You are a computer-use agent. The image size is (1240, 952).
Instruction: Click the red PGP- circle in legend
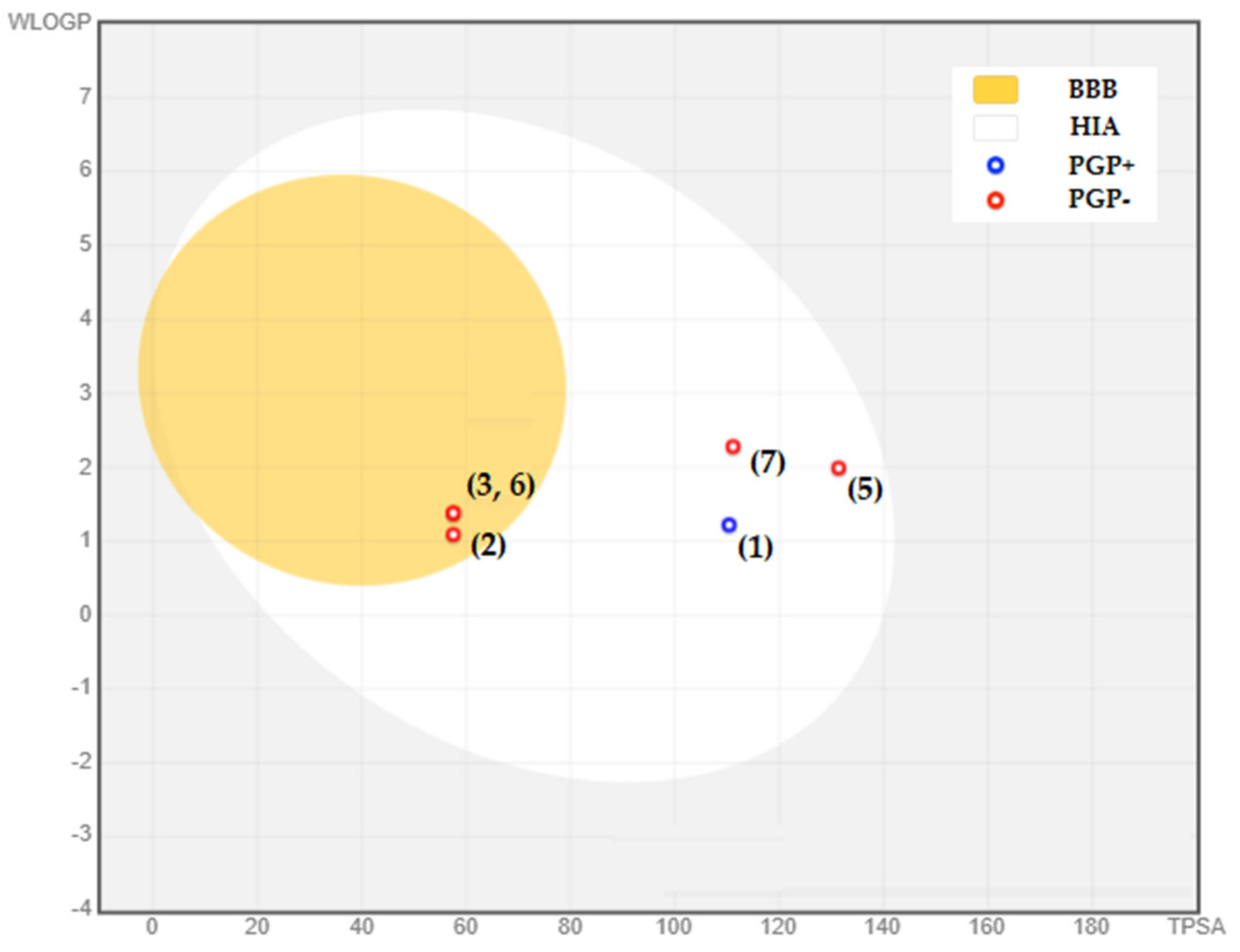pos(995,201)
